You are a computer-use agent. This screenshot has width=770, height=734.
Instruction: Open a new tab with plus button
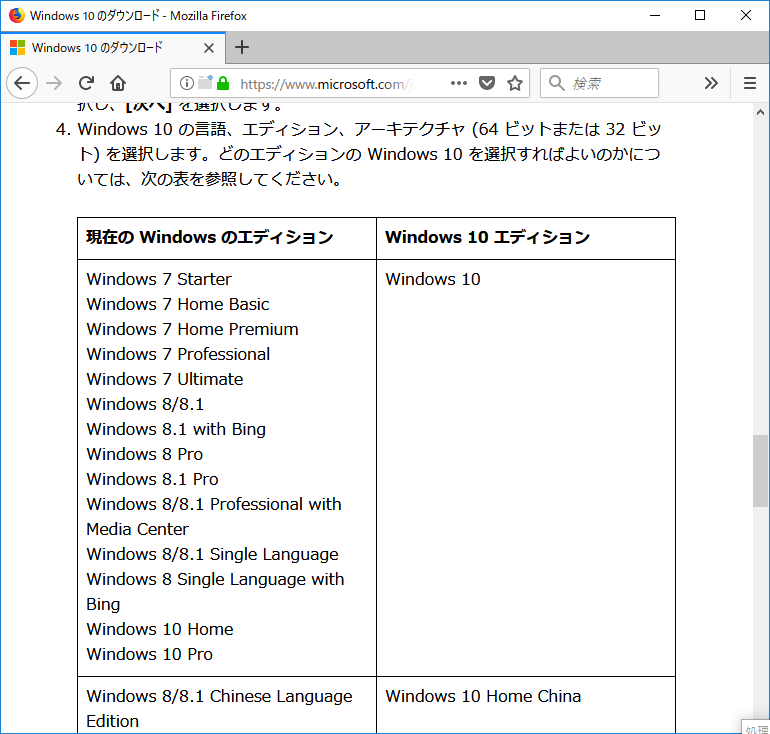[x=242, y=48]
